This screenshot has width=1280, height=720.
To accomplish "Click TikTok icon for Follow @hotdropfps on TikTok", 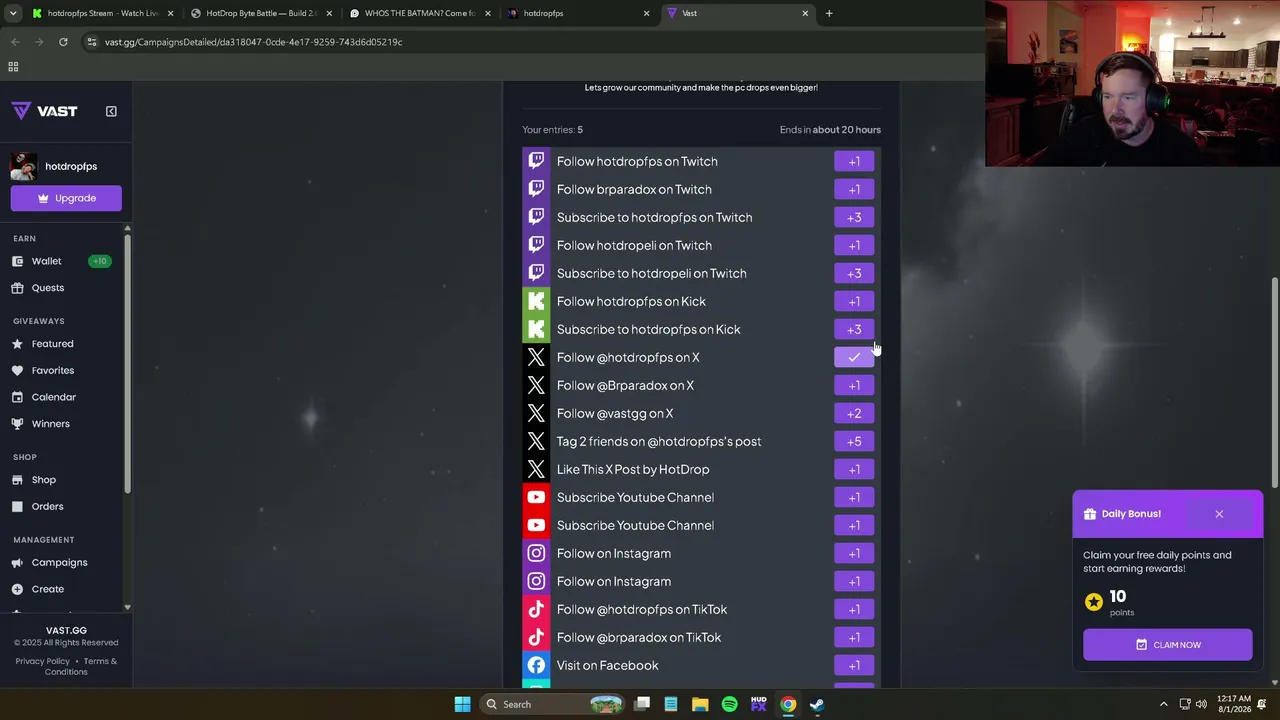I will tap(536, 609).
